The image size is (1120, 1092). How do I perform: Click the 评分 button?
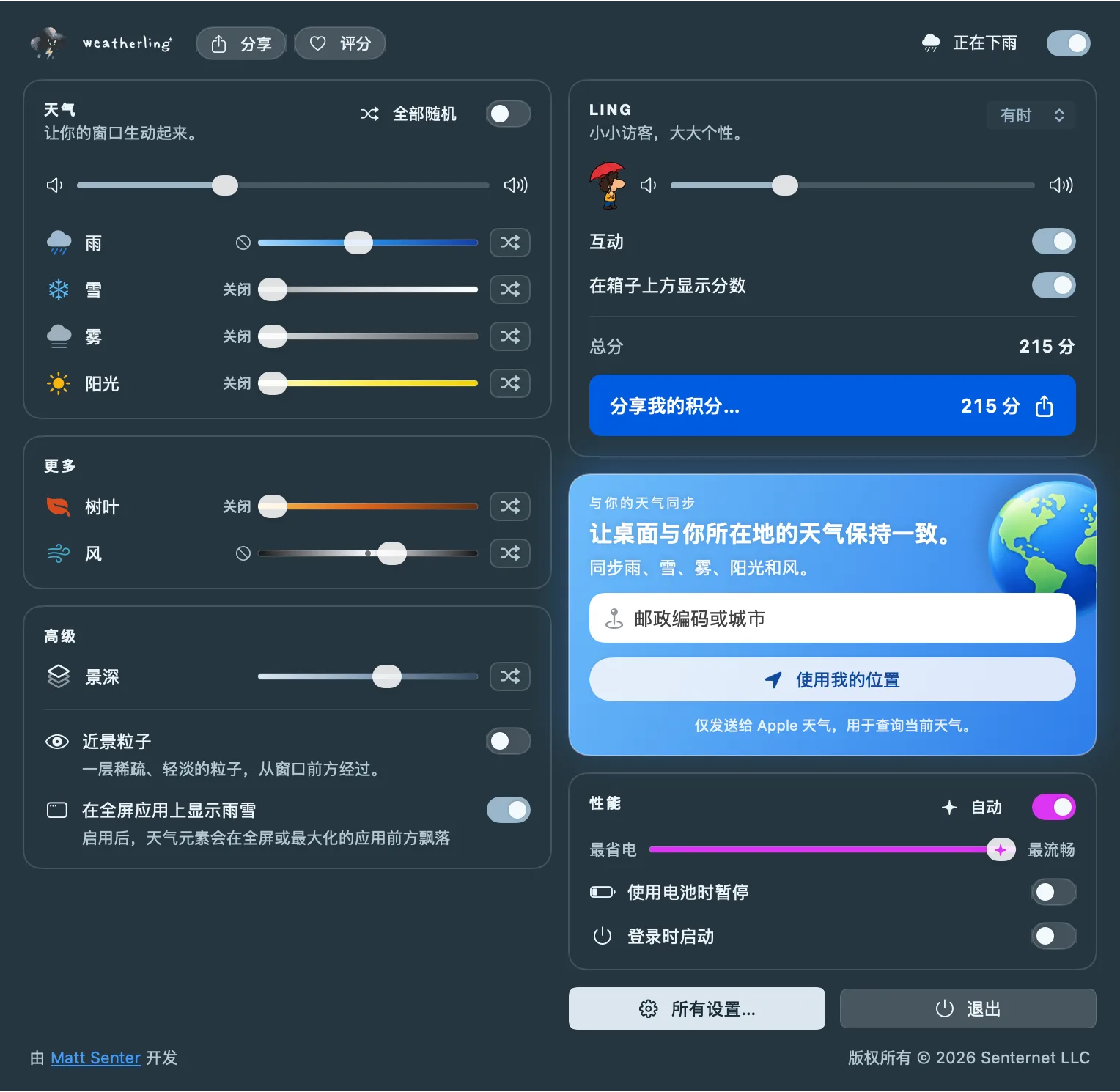340,43
